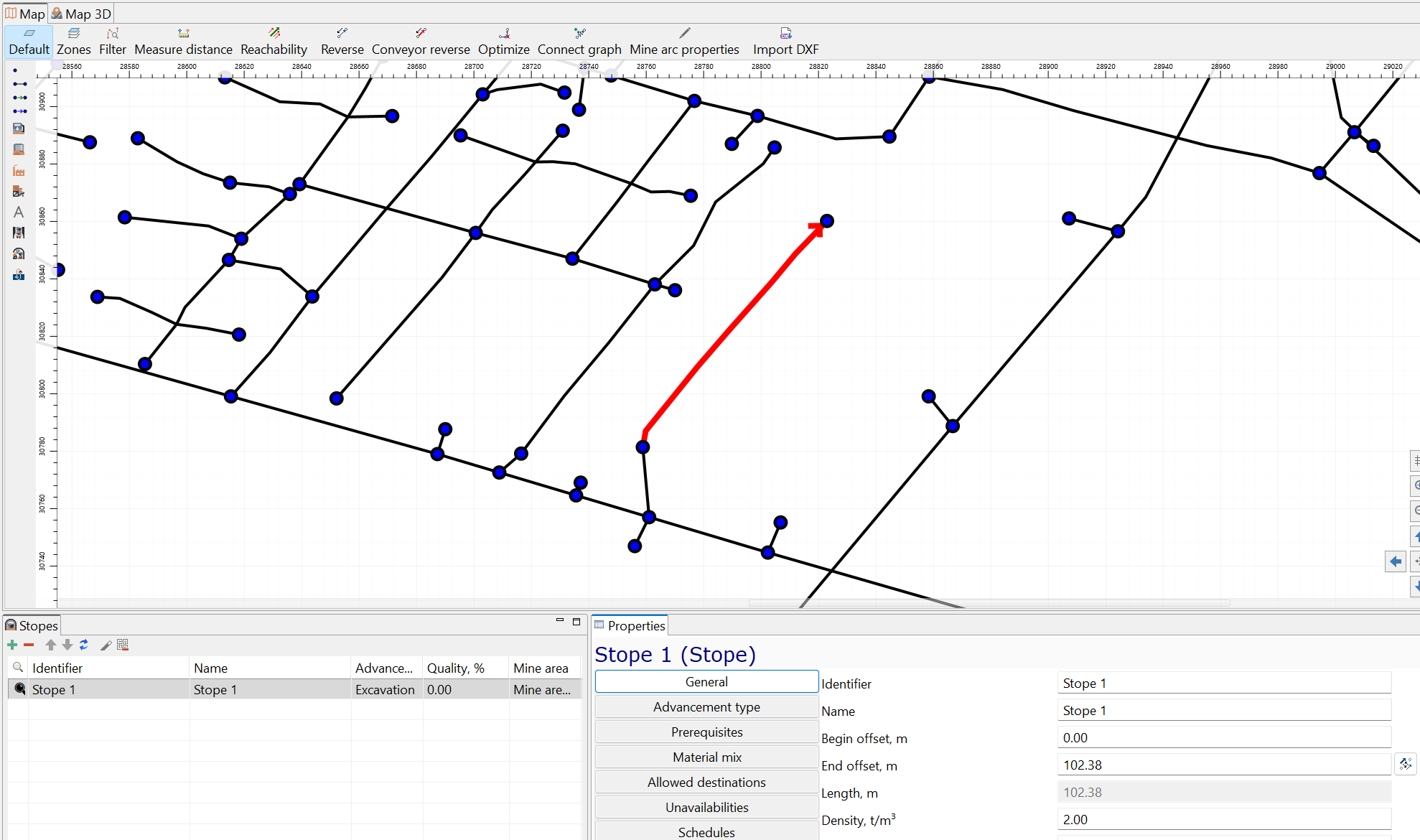Edit the Identifier field 'Stope 1'
Viewport: 1420px width, 840px height.
(x=1224, y=683)
